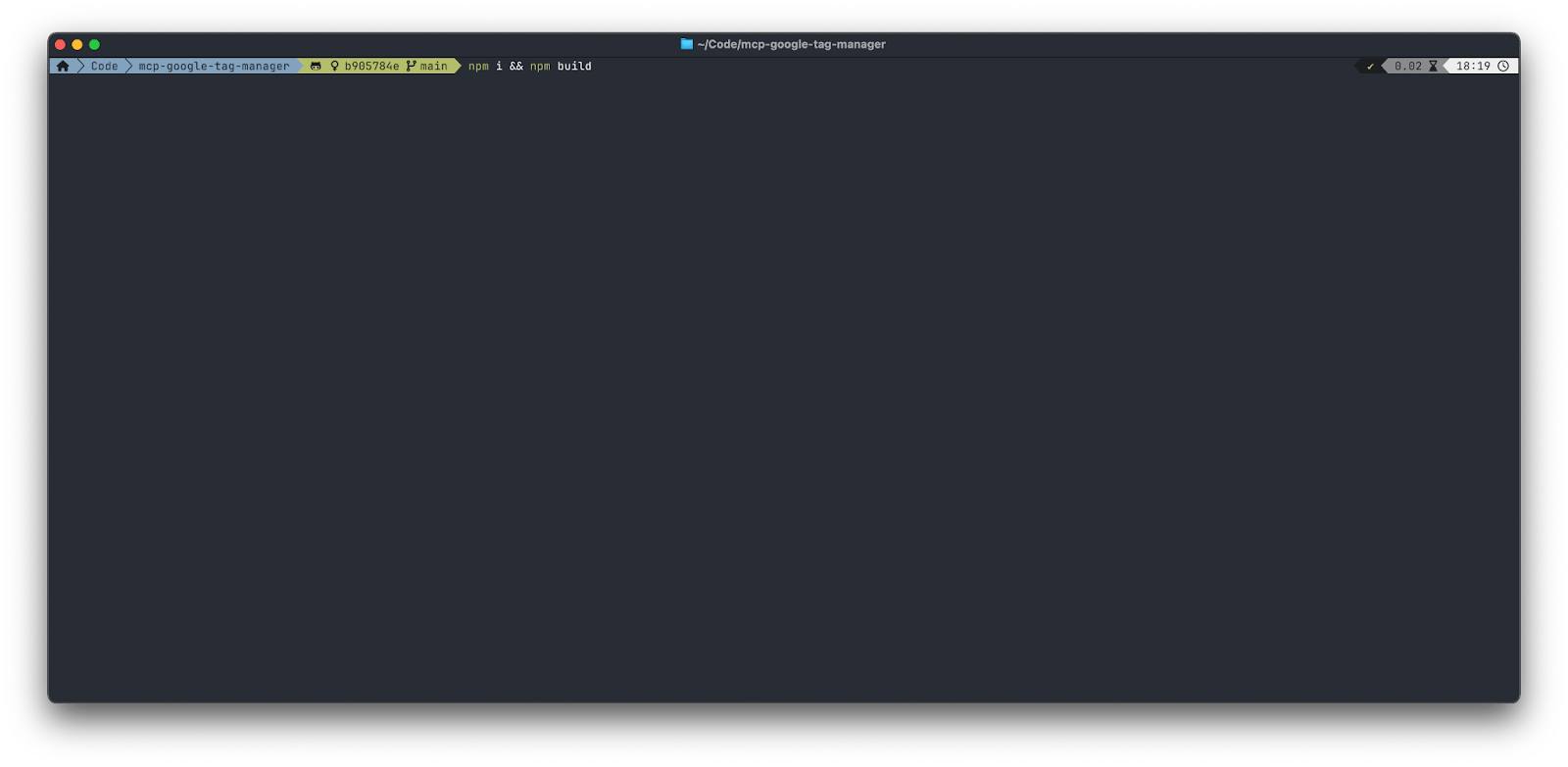Click the 0.02 execution time value
The width and height of the screenshot is (1568, 767).
coord(1408,67)
